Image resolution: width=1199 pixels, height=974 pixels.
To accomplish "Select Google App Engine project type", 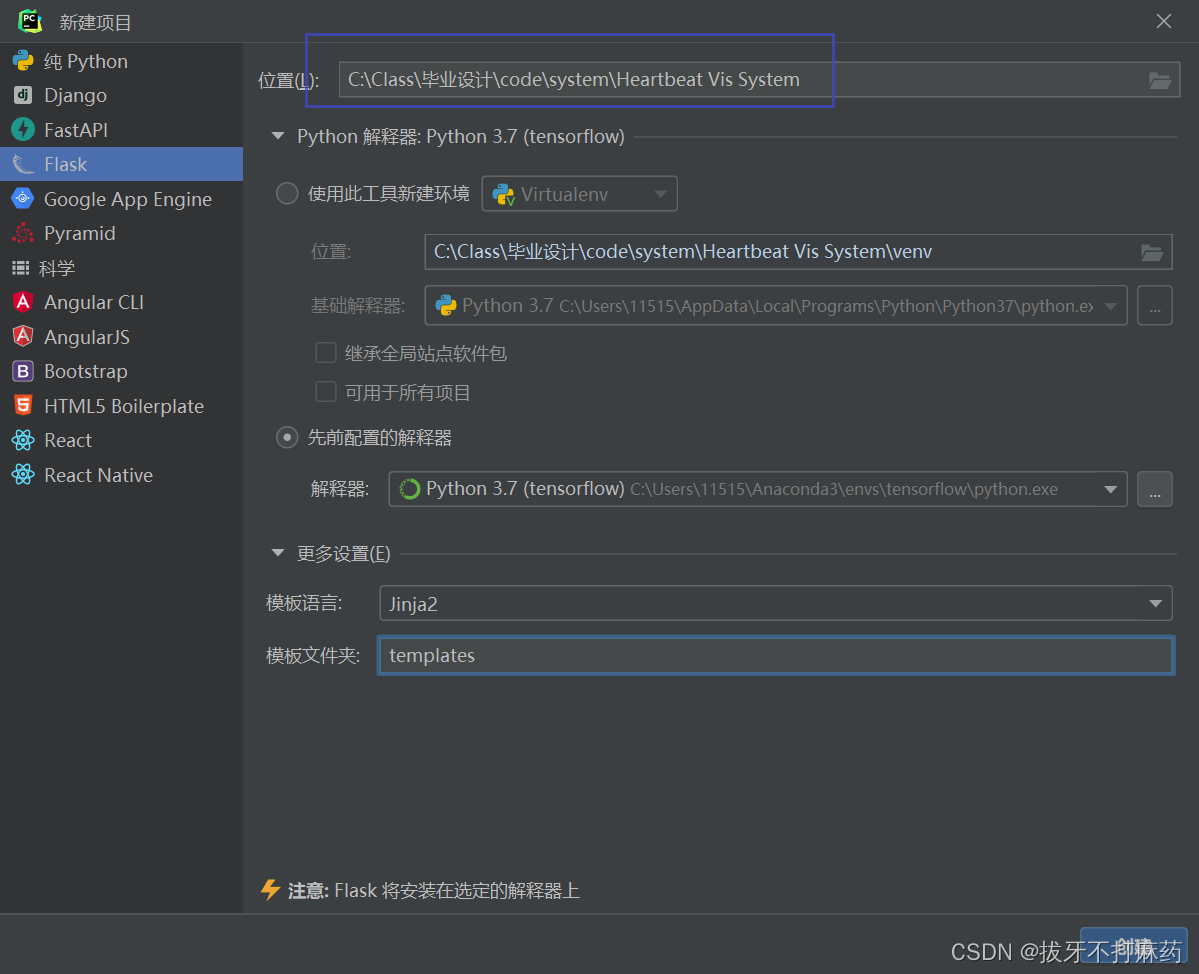I will tap(122, 199).
